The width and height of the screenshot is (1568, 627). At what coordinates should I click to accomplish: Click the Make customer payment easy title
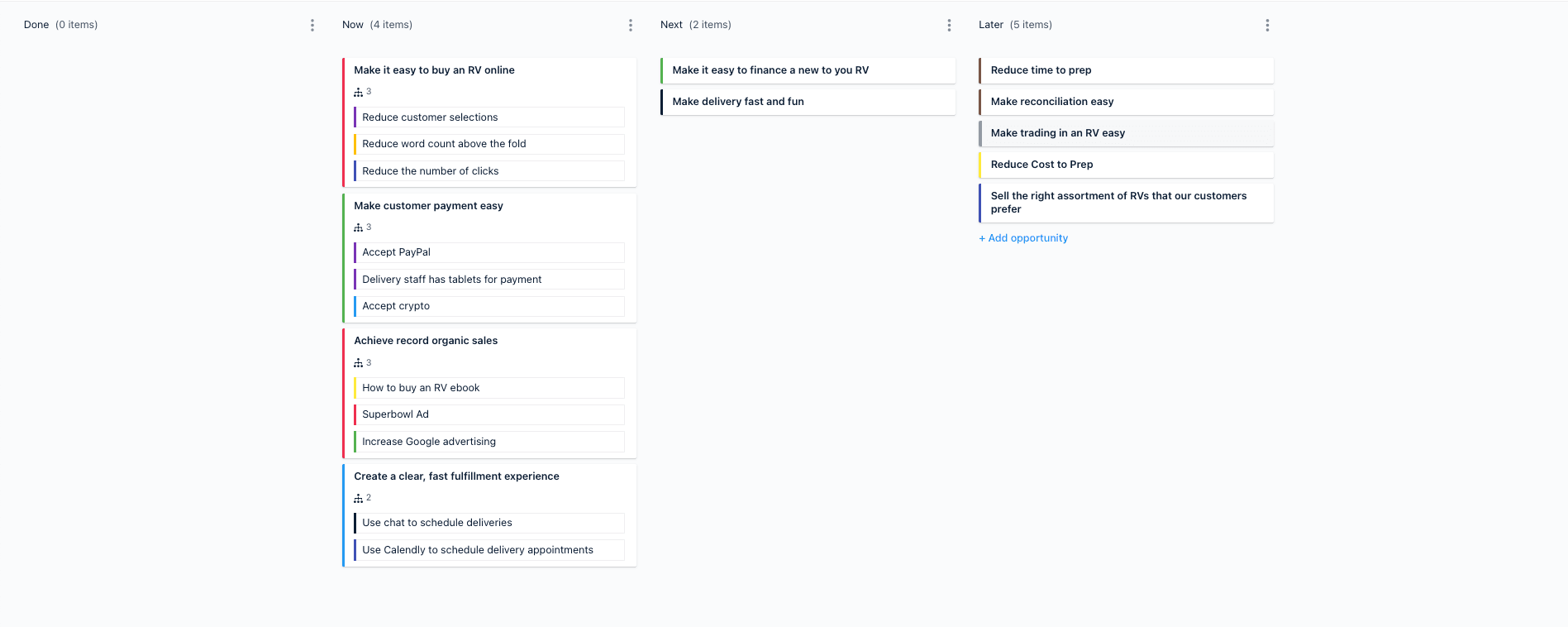coord(428,206)
